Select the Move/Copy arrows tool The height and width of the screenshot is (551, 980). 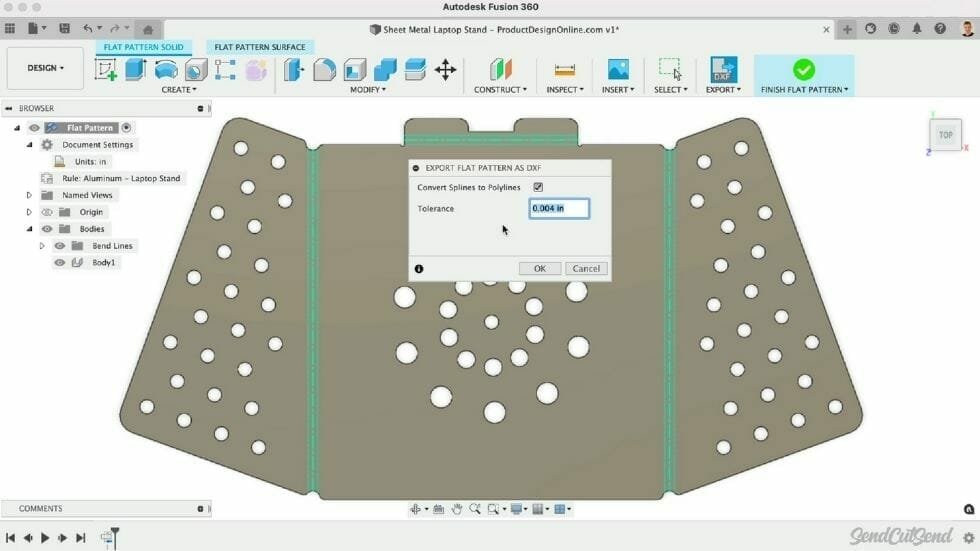pyautogui.click(x=446, y=69)
